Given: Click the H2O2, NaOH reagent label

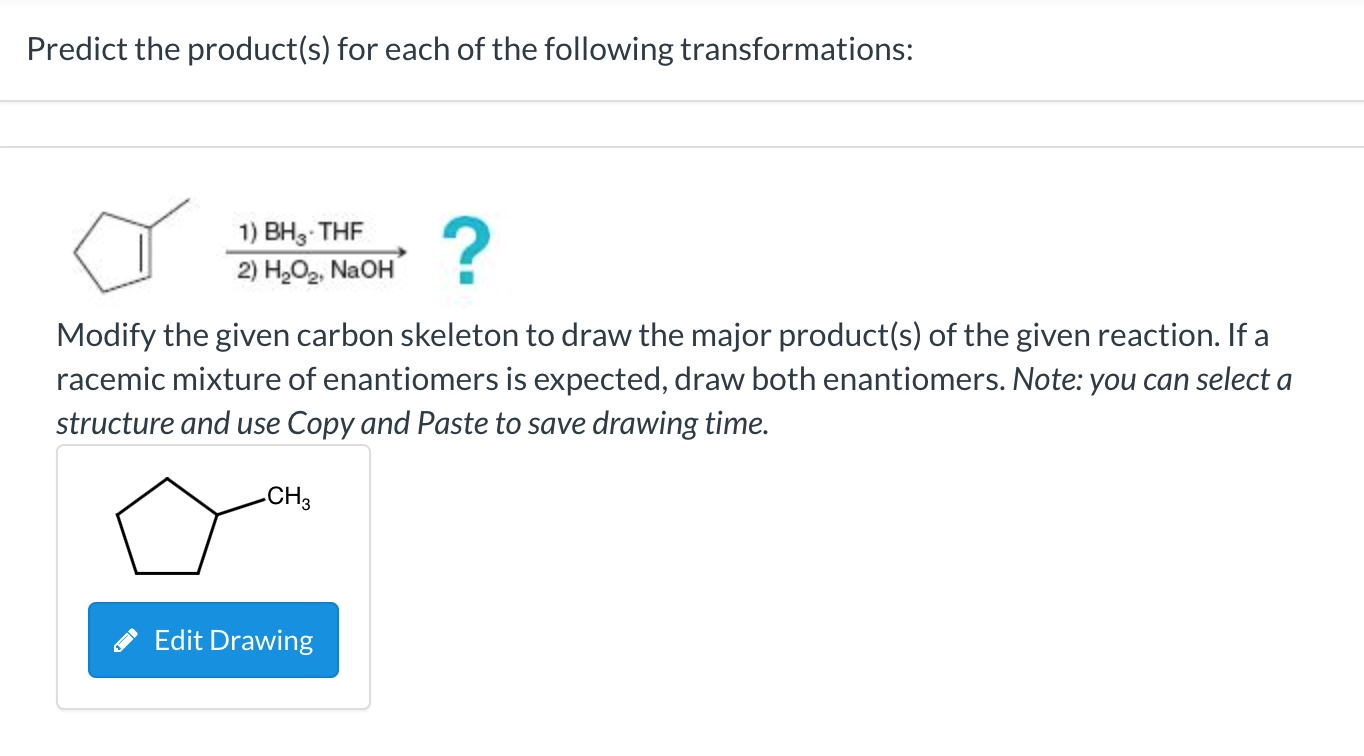Looking at the screenshot, I should [316, 272].
